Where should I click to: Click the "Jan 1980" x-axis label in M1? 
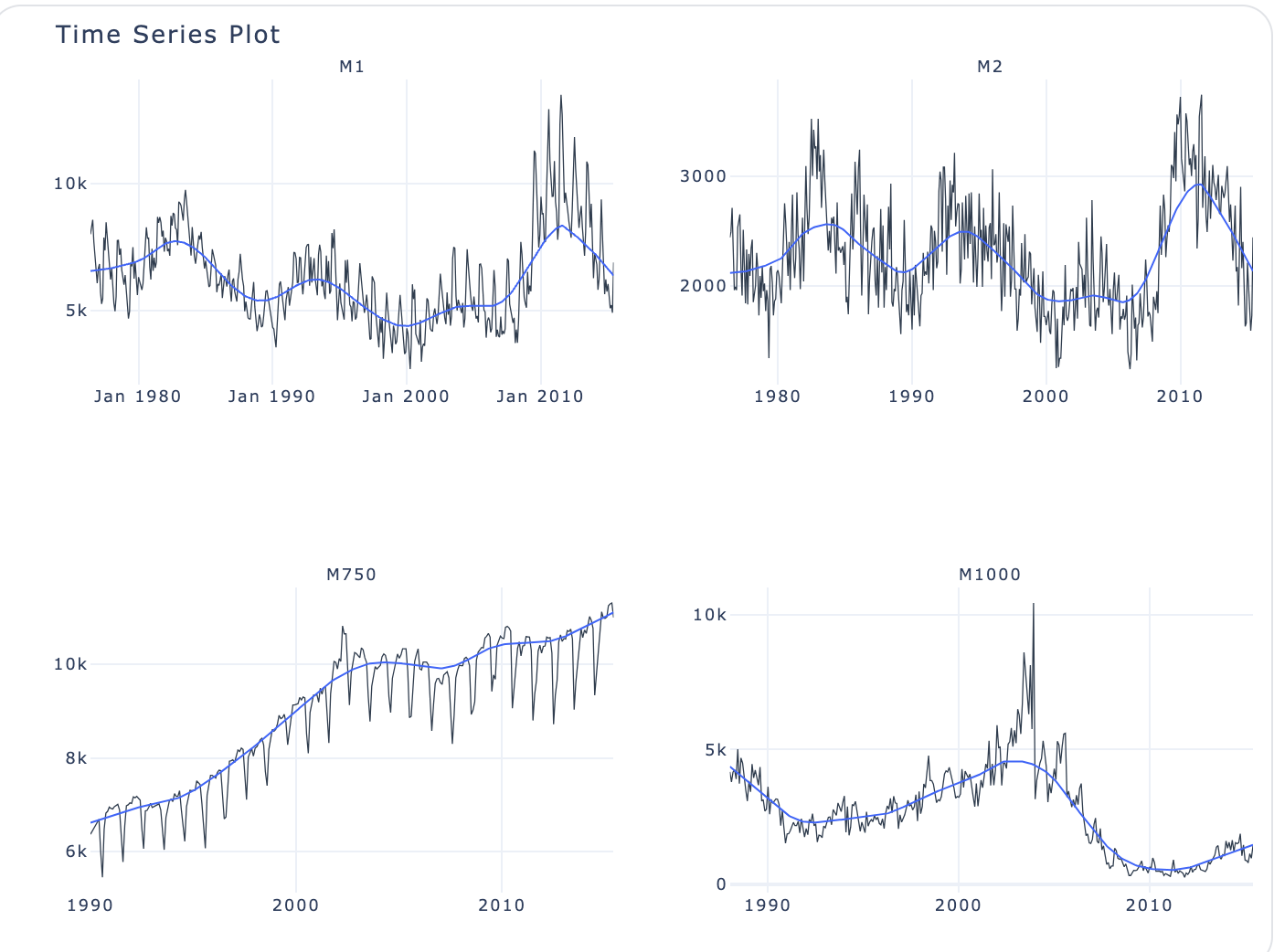[138, 397]
